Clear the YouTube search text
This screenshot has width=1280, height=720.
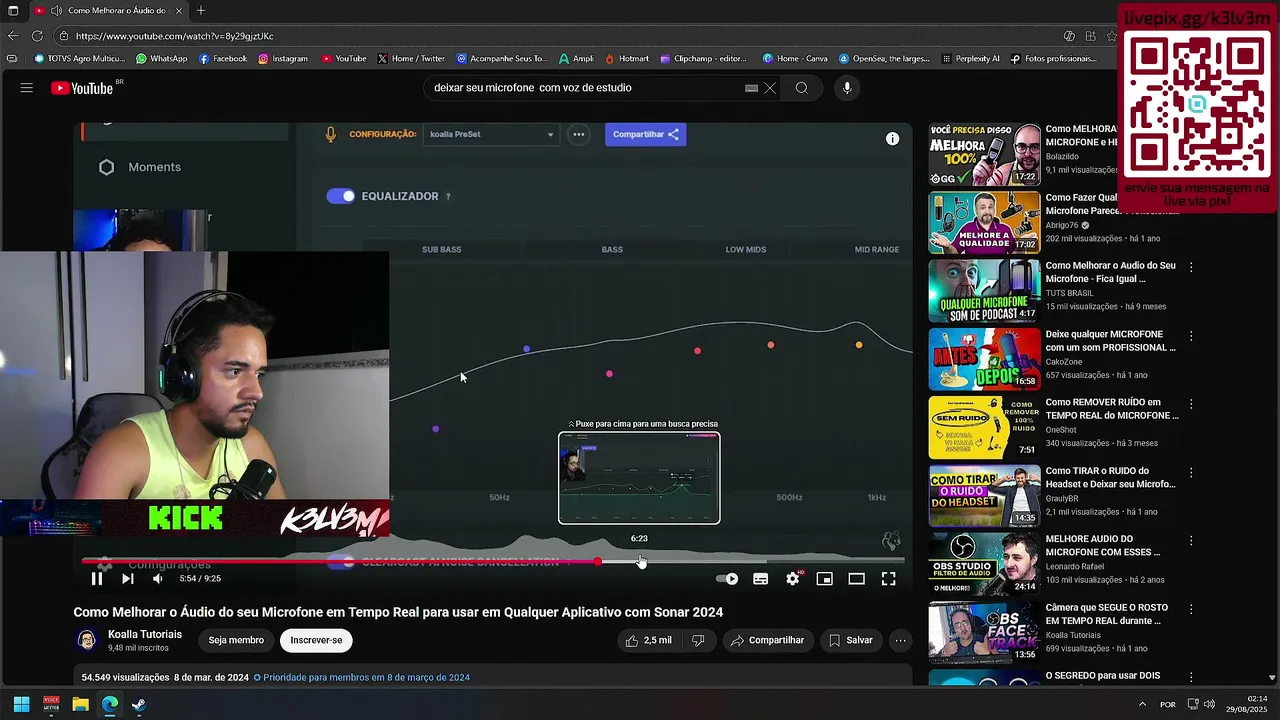[770, 88]
